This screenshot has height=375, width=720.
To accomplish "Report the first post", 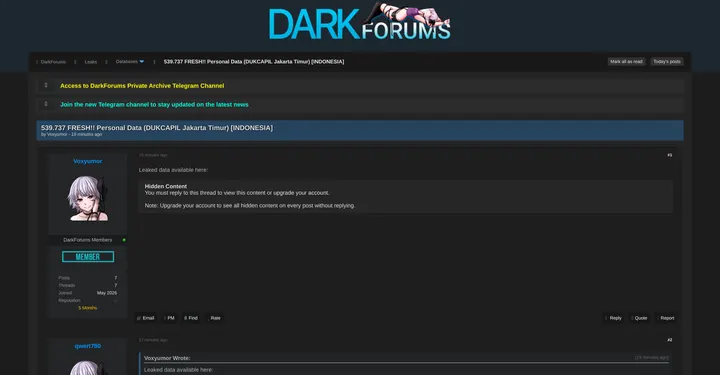I will [666, 318].
